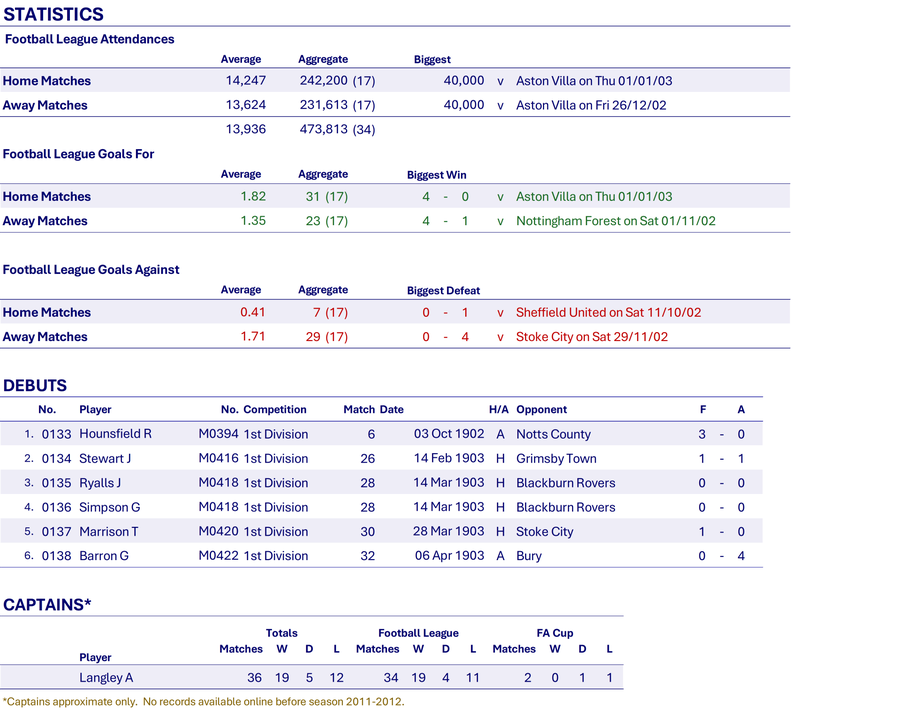Click away attendance average 13,624
The height and width of the screenshot is (714, 900).
246,105
